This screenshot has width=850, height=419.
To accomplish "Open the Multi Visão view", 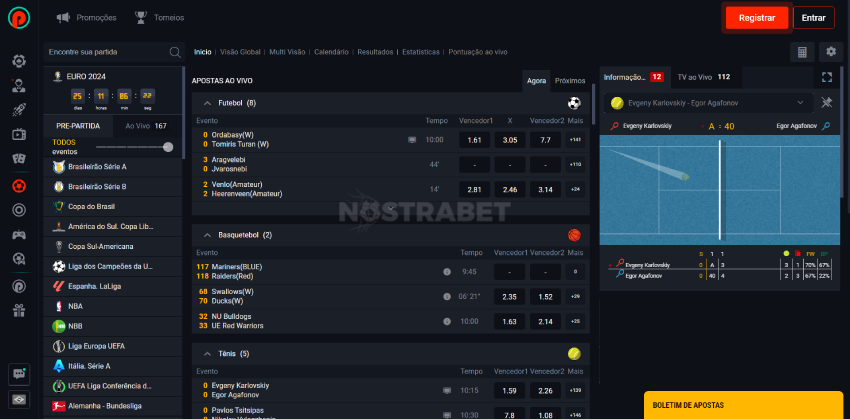I will (287, 52).
